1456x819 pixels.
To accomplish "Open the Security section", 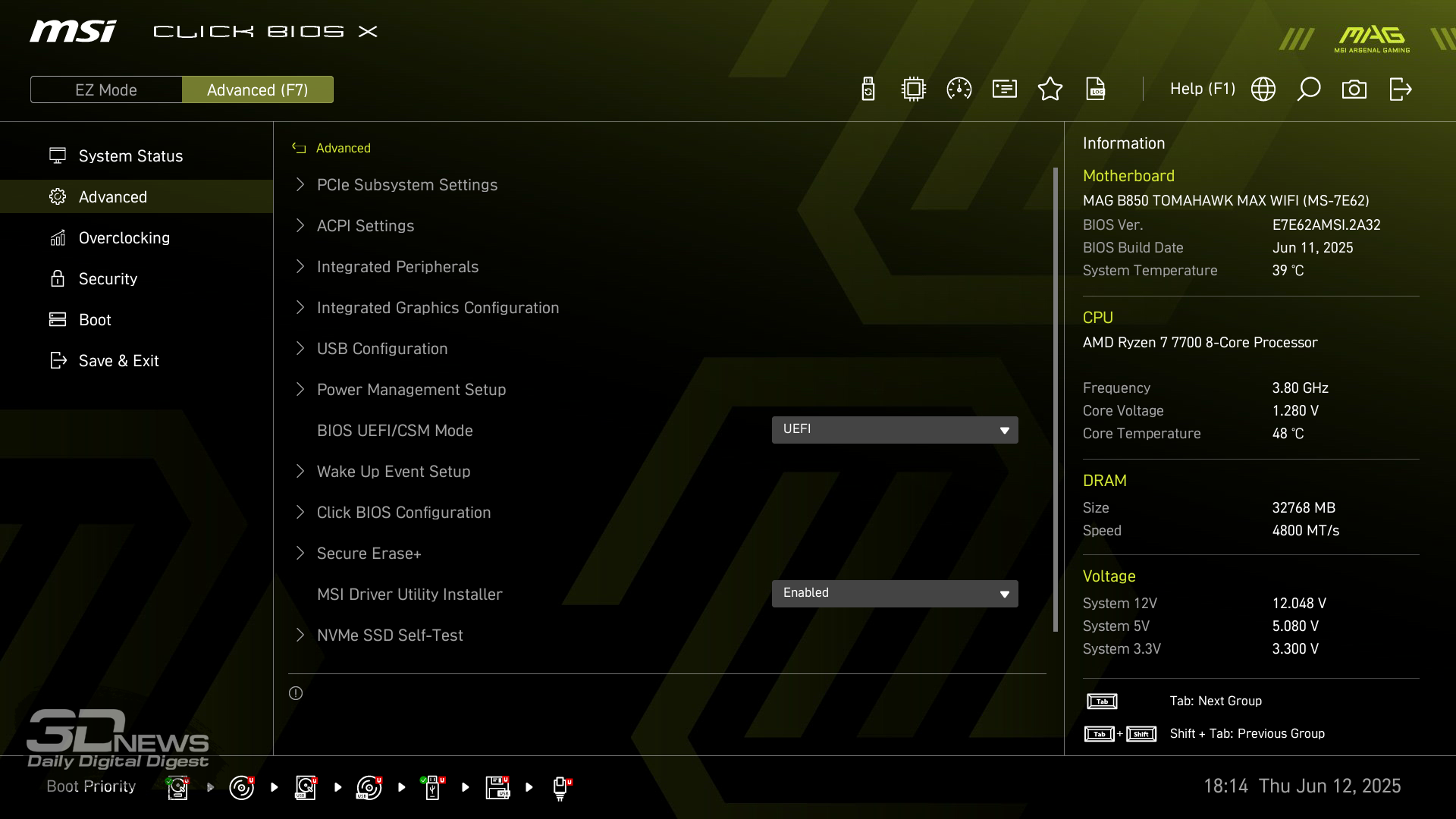I will click(136, 278).
